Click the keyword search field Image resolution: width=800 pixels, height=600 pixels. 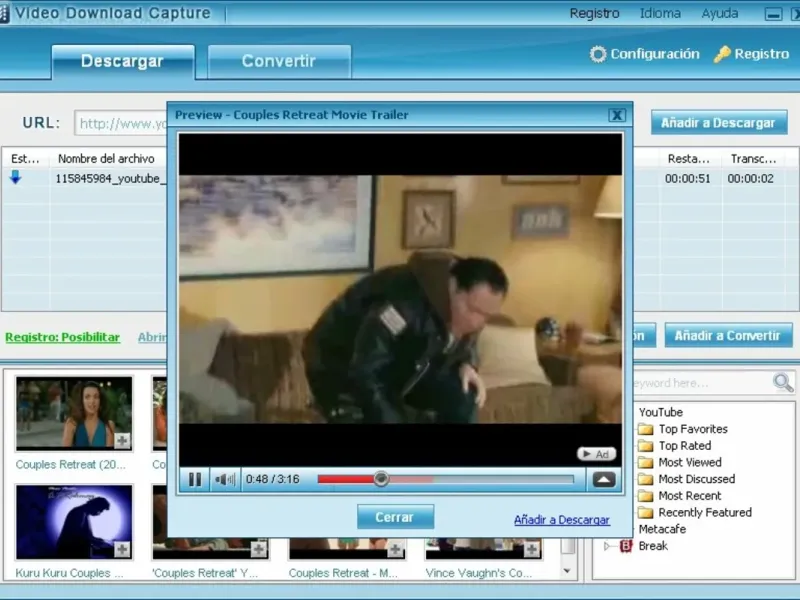pyautogui.click(x=702, y=383)
